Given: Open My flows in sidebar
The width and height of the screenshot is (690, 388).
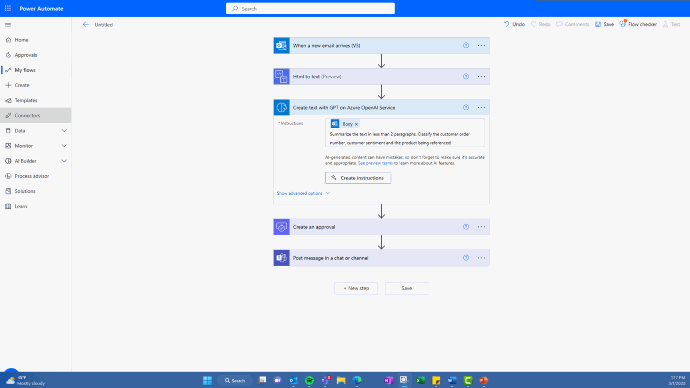Looking at the screenshot, I should click(x=36, y=70).
